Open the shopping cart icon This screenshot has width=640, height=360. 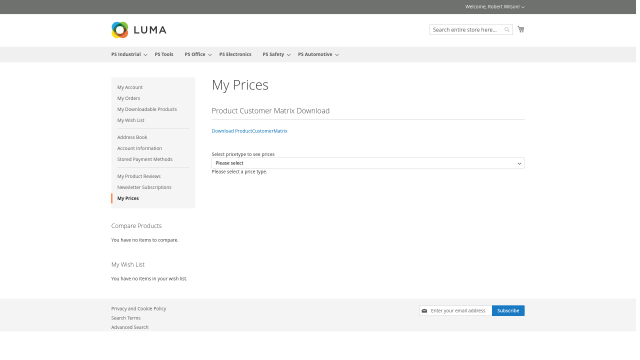pos(521,29)
